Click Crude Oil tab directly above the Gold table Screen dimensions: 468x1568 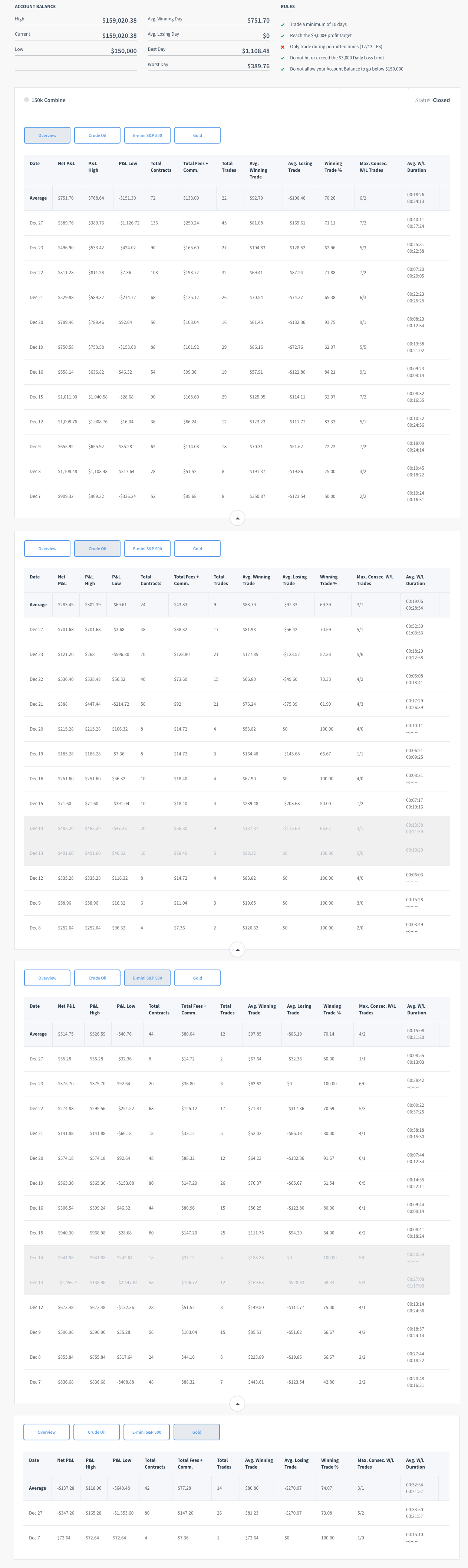[96, 1432]
